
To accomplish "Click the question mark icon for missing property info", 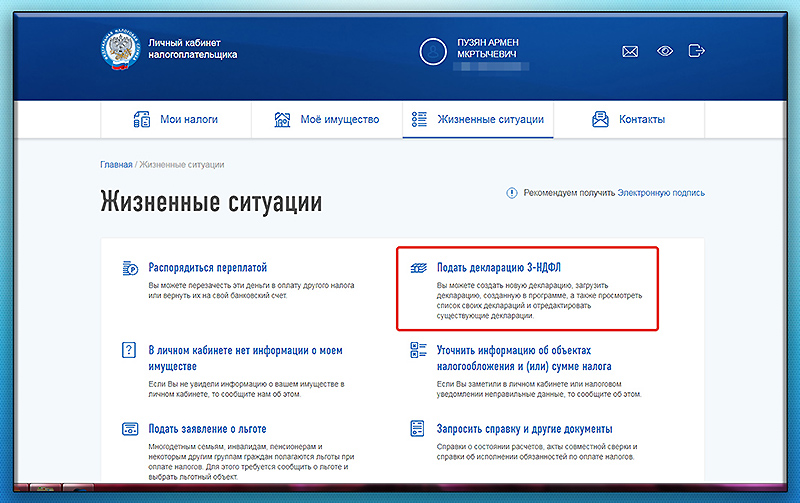I will (129, 350).
